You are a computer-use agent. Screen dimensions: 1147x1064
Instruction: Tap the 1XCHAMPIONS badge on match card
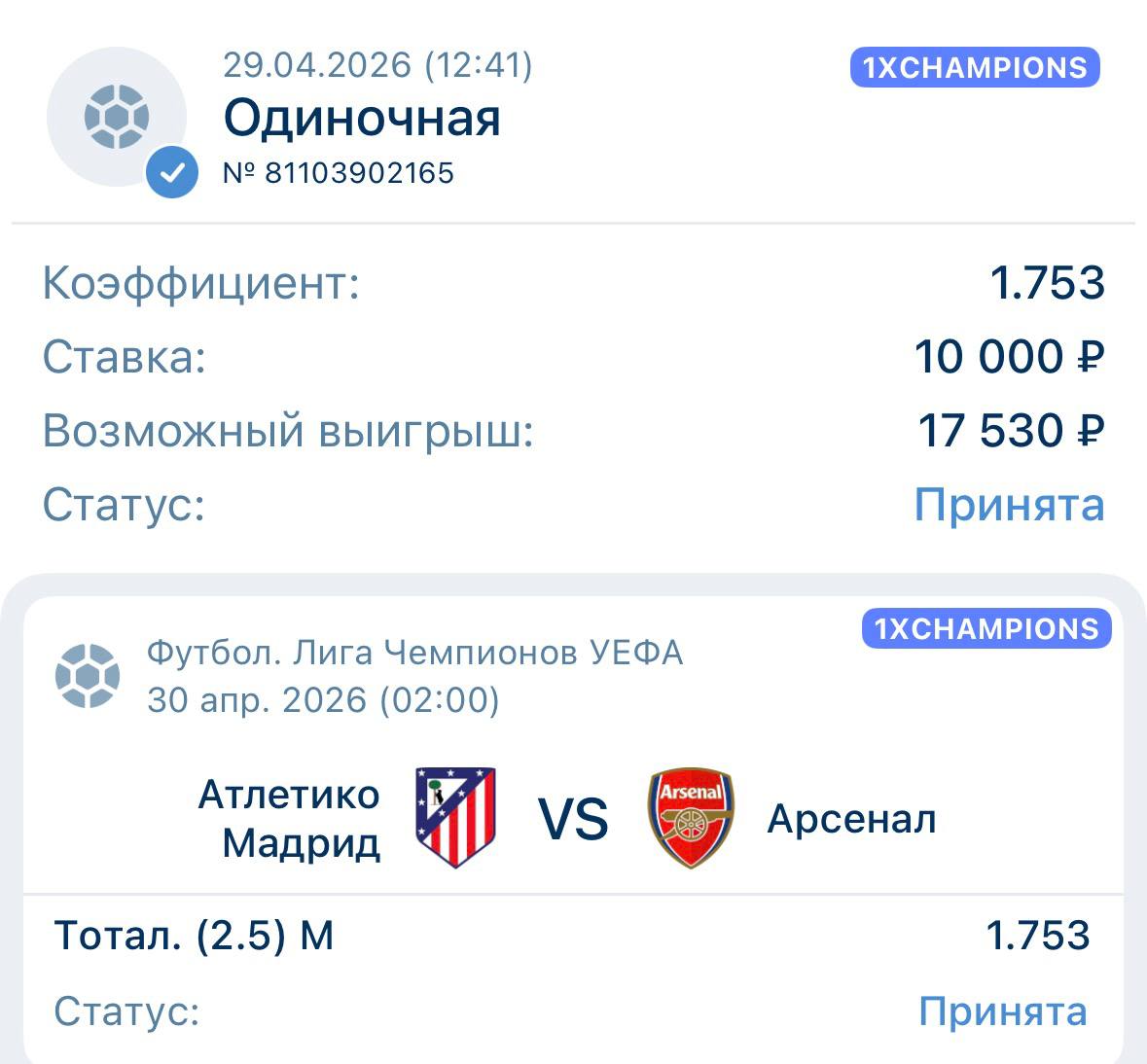click(986, 628)
